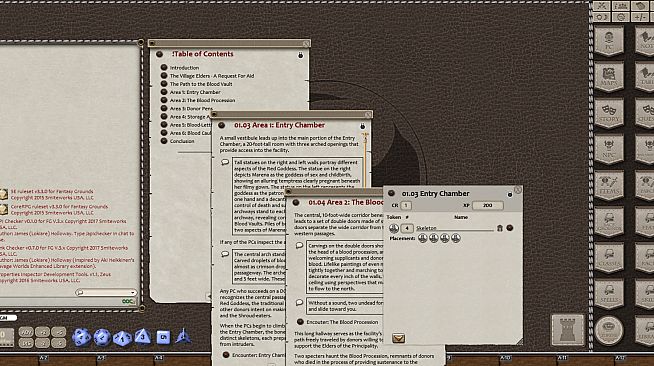Toggle the DIS modifier button
Image resolution: width=654 pixels, height=366 pixels.
coord(26,343)
